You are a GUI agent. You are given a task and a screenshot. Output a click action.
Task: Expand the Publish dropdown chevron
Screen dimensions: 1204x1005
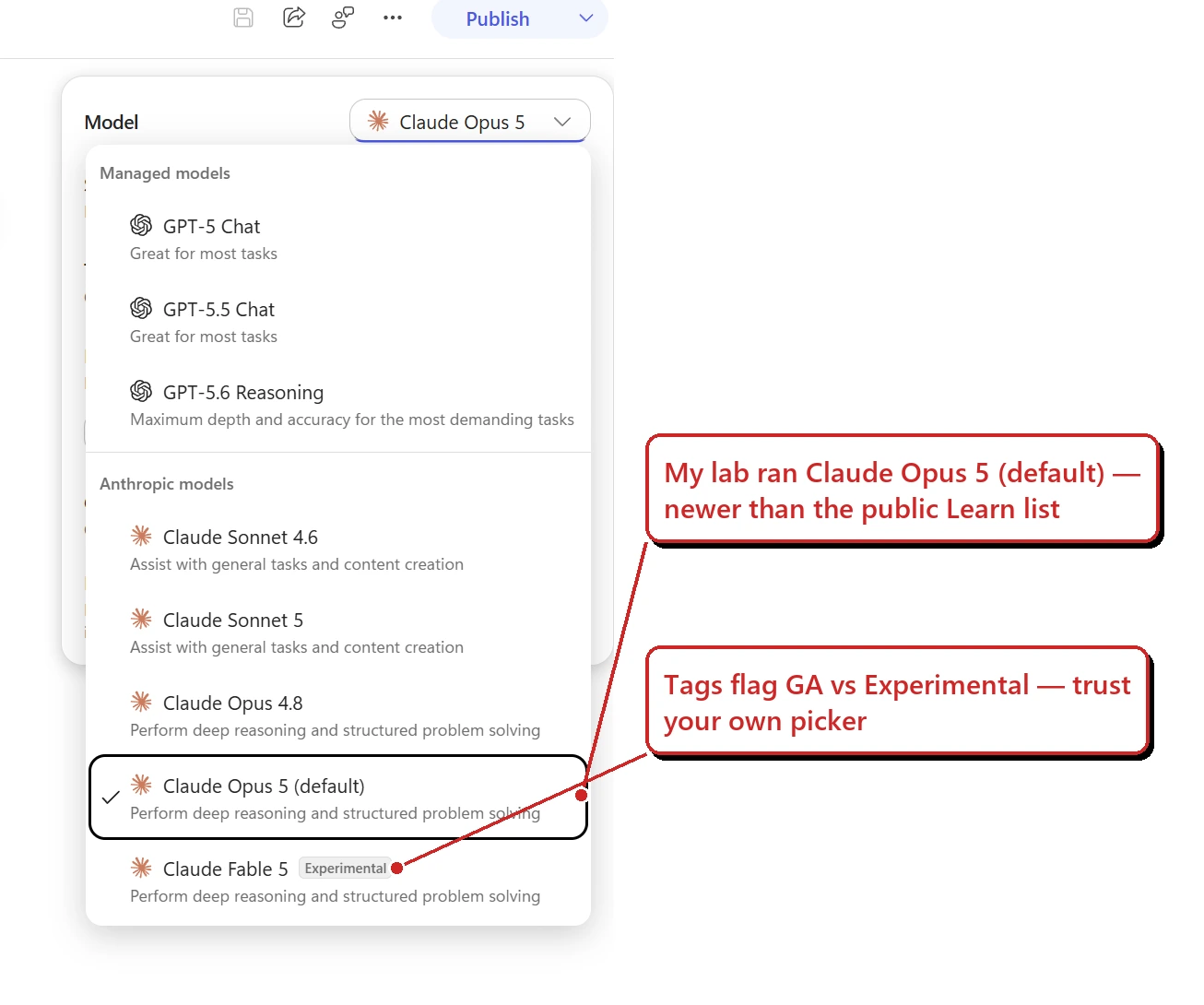[586, 18]
